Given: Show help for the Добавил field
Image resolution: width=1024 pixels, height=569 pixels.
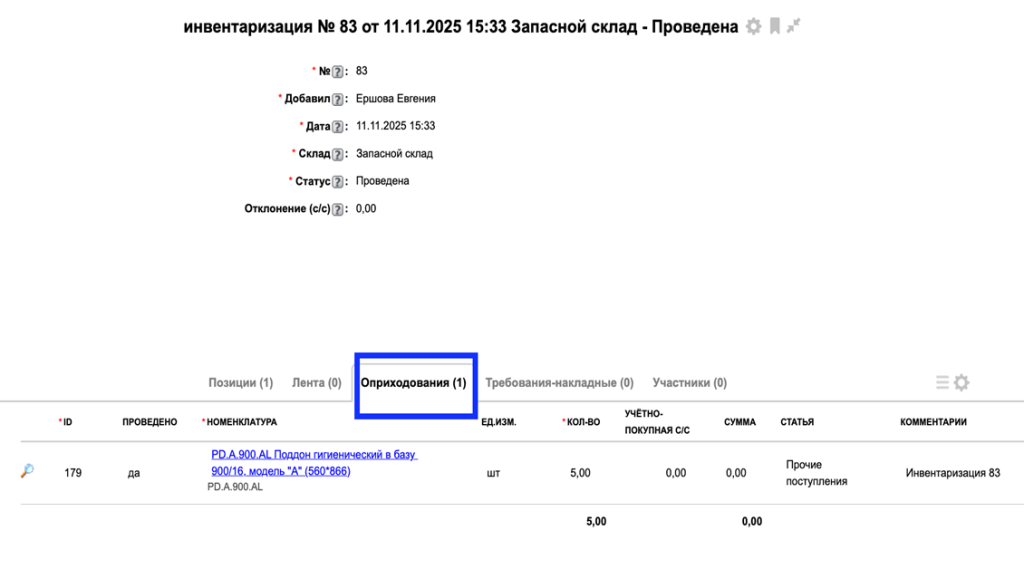Looking at the screenshot, I should click(338, 99).
